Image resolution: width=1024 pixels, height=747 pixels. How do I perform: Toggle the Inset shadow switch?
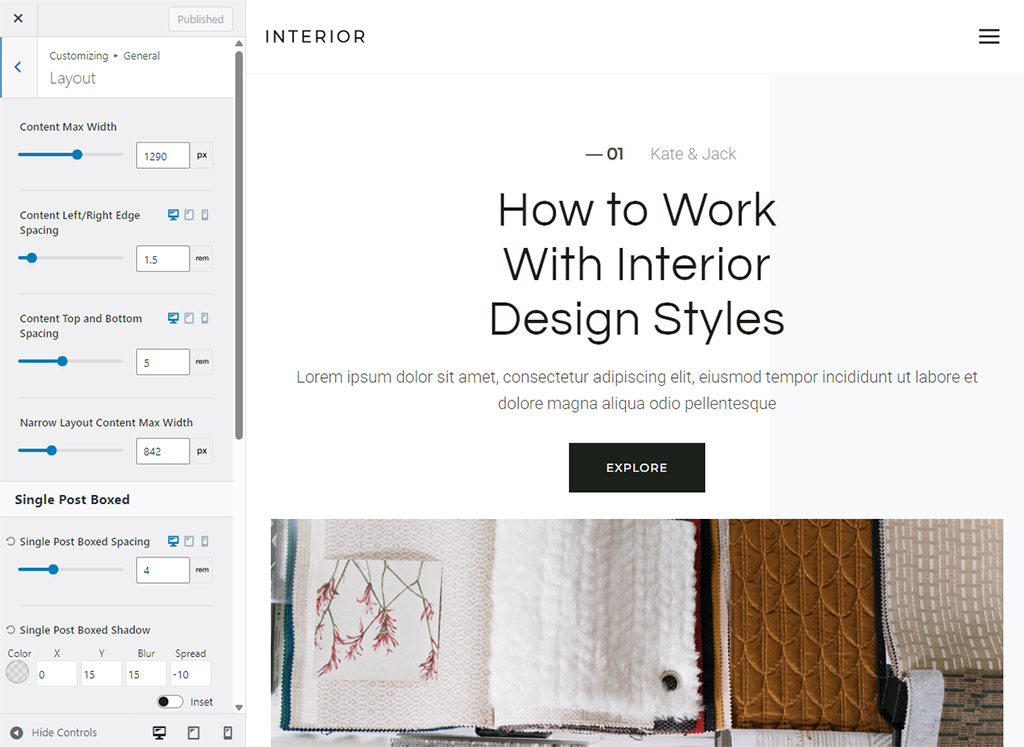click(x=170, y=702)
